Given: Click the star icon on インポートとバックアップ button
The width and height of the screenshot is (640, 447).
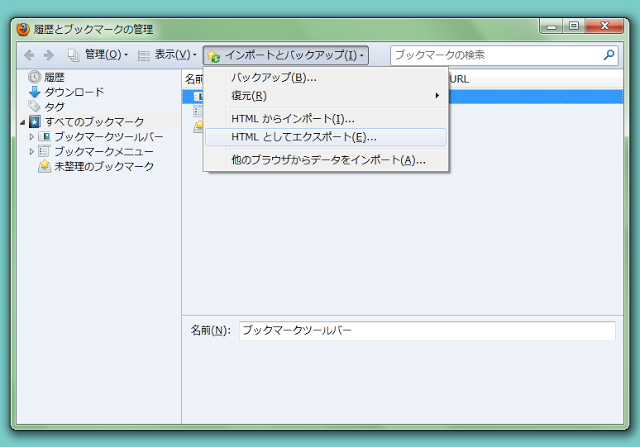Looking at the screenshot, I should pyautogui.click(x=213, y=56).
